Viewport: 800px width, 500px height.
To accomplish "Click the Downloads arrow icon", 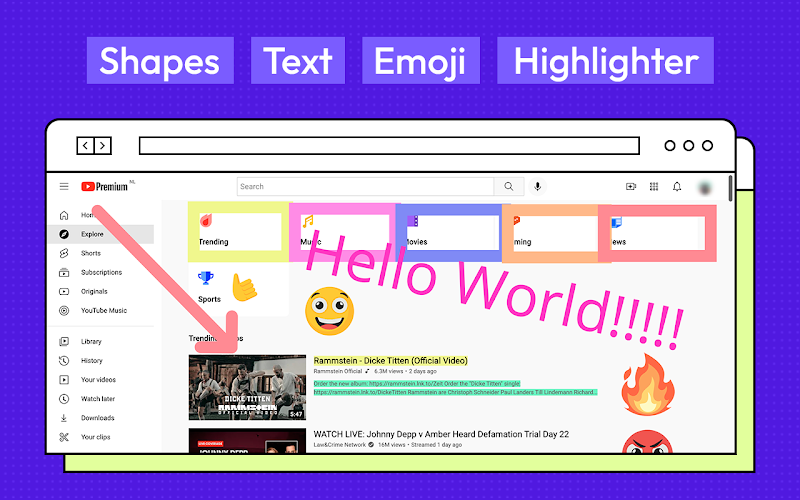I will point(64,418).
